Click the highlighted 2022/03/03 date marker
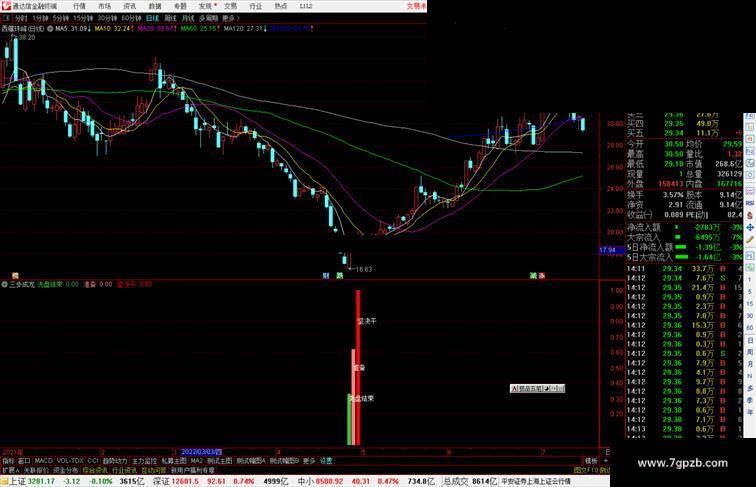Image resolution: width=756 pixels, height=487 pixels. (x=201, y=452)
